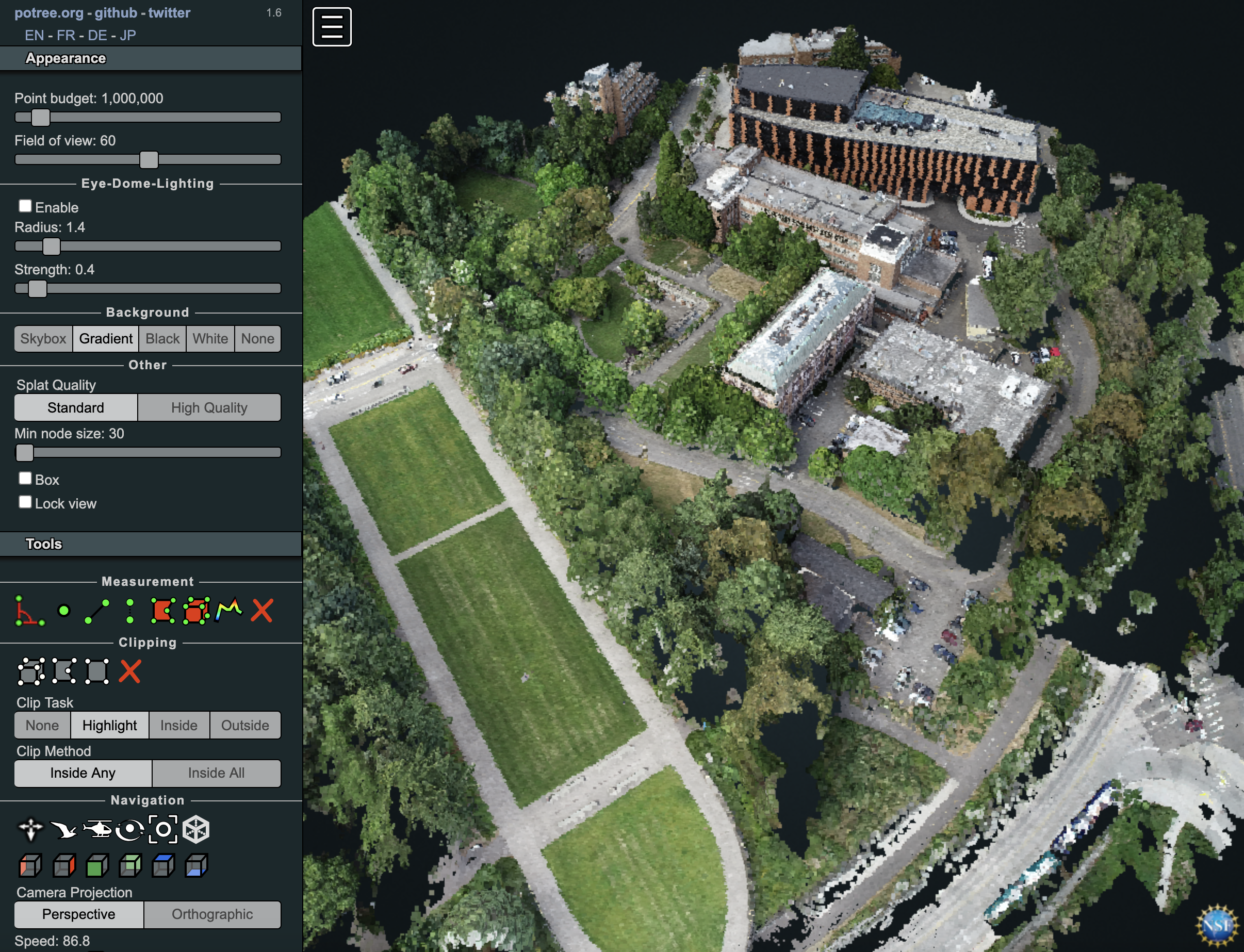Screen dimensions: 1244x952
Task: Choose Orthographic camera projection
Action: pos(212,914)
